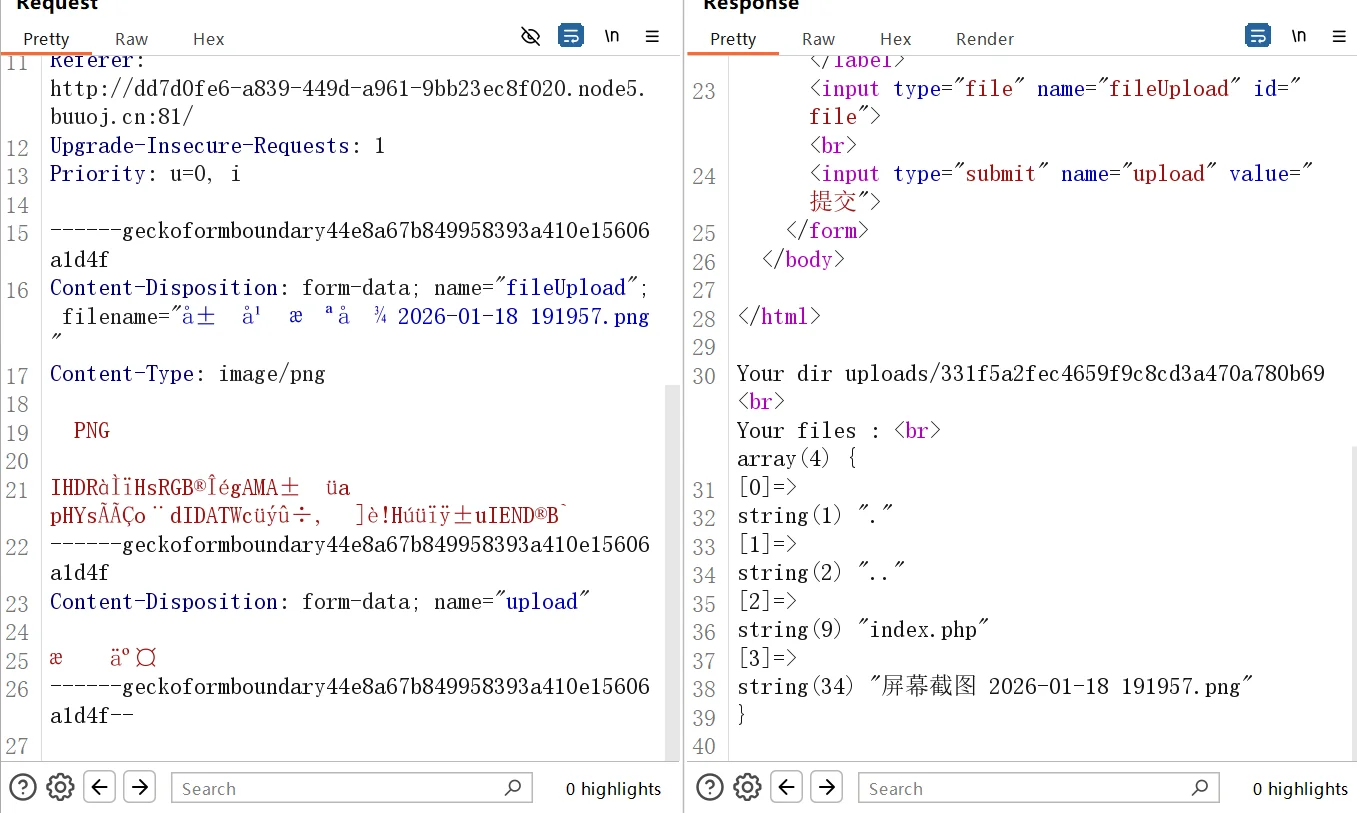1357x813 pixels.
Task: Toggle word wrap icon in Response panel
Action: click(x=1257, y=37)
